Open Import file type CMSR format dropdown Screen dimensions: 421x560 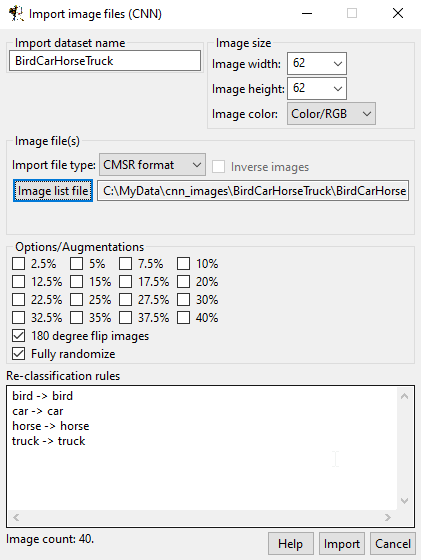[152, 165]
